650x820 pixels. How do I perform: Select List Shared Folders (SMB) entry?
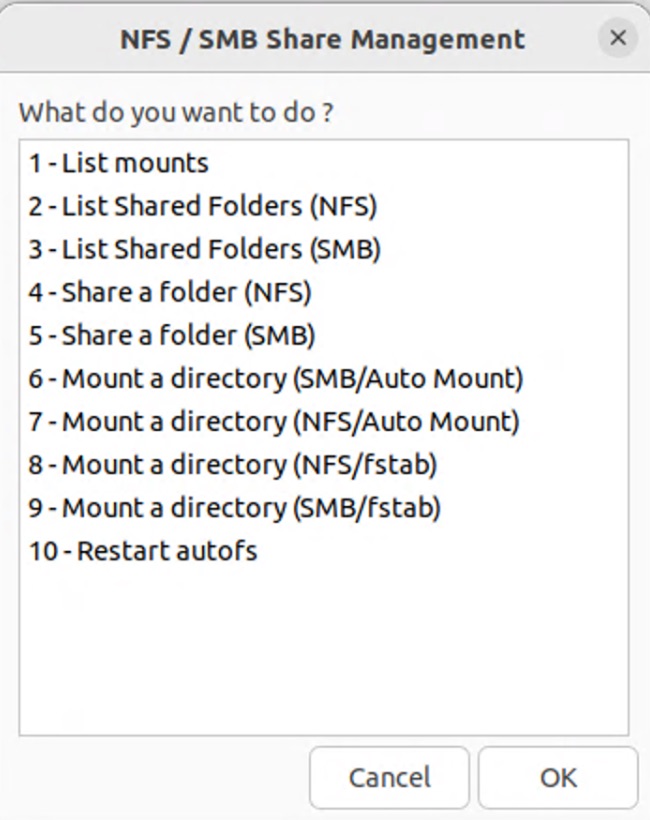[205, 249]
